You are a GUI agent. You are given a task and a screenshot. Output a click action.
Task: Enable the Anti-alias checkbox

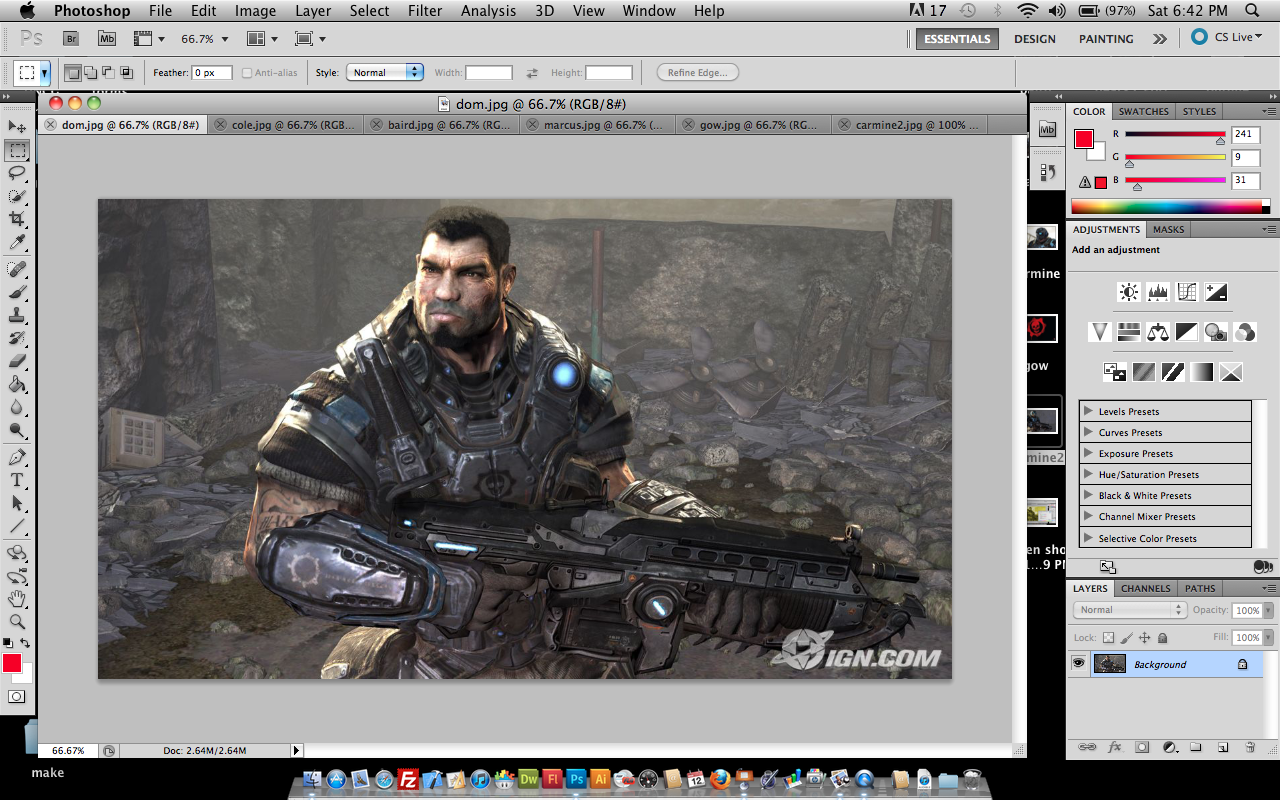click(247, 73)
